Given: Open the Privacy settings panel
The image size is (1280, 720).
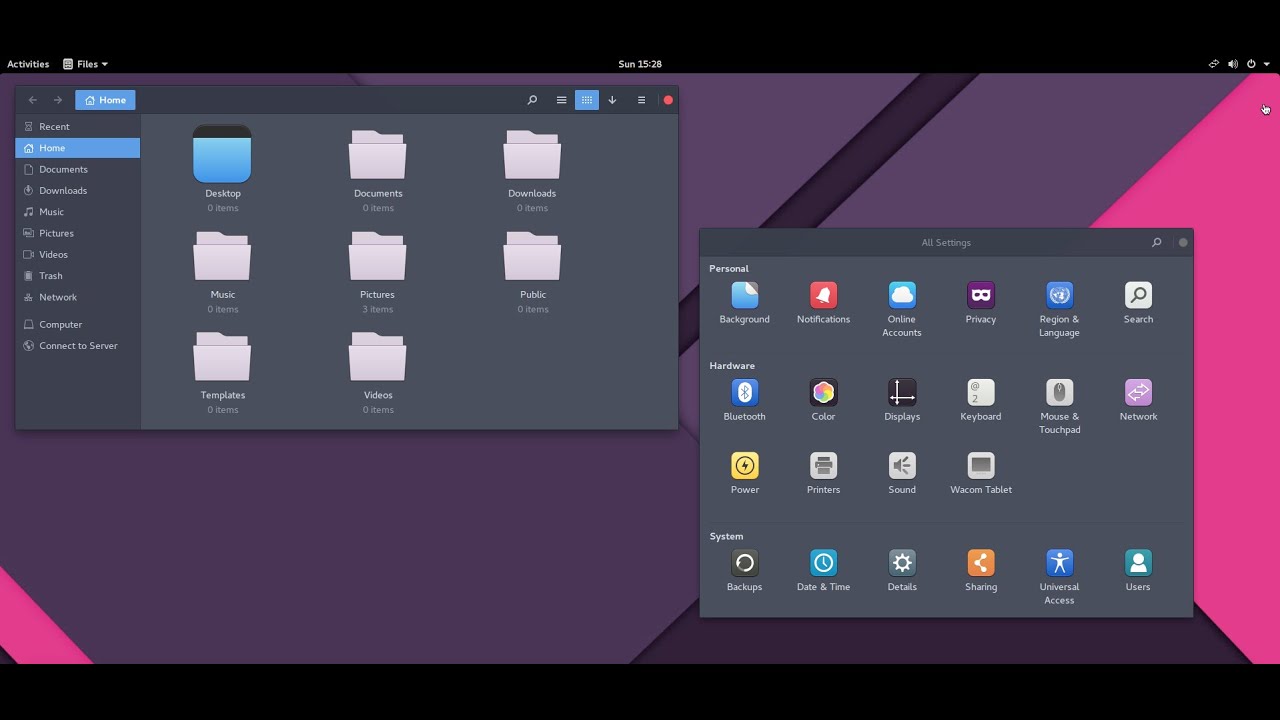Looking at the screenshot, I should pos(980,295).
